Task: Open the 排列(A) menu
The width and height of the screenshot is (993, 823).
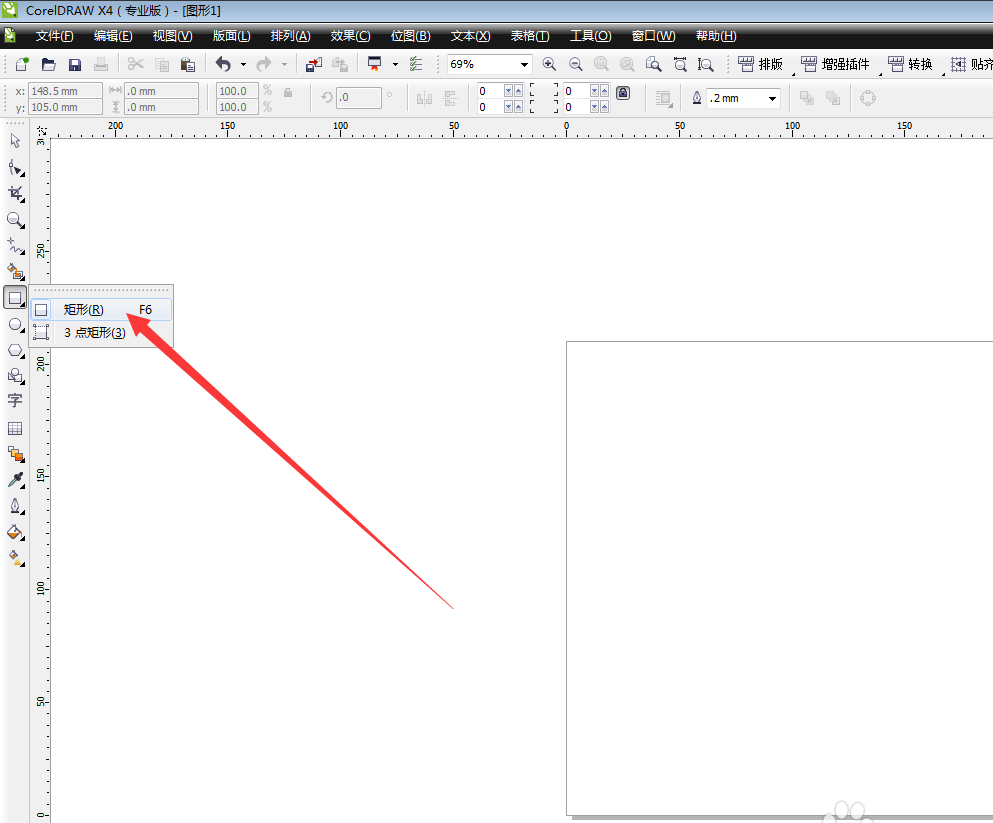Action: pos(290,36)
